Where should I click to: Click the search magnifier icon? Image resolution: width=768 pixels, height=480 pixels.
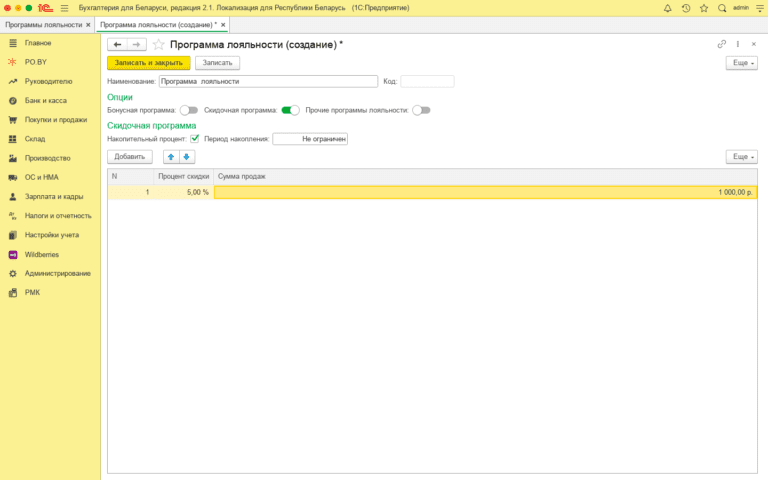(722, 8)
